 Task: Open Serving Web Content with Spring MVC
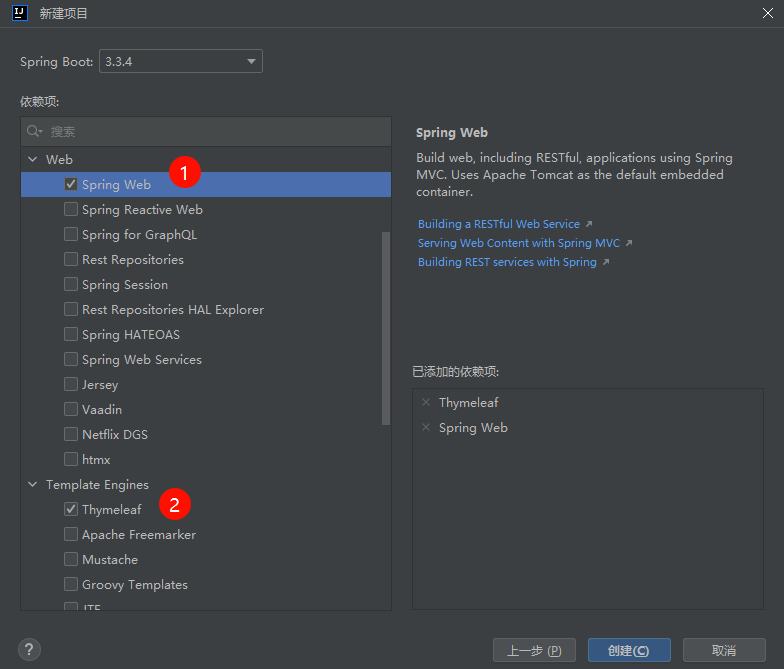[518, 243]
